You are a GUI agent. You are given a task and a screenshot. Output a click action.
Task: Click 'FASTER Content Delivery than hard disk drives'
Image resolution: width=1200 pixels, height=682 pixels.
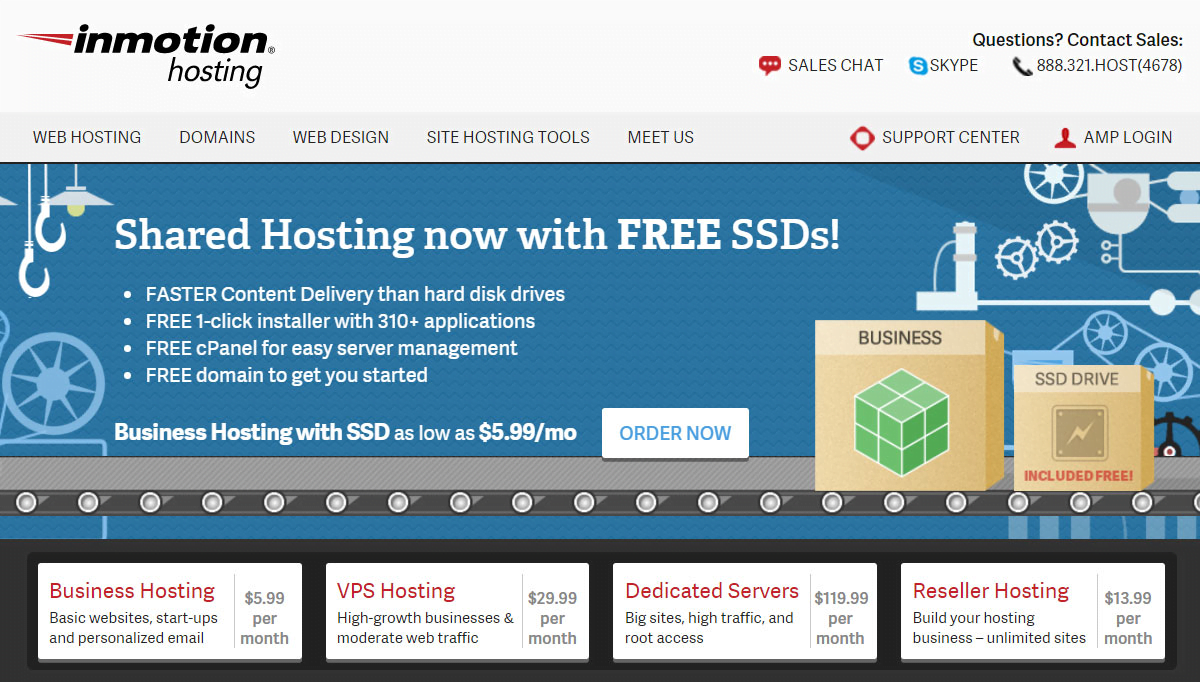pyautogui.click(x=355, y=294)
